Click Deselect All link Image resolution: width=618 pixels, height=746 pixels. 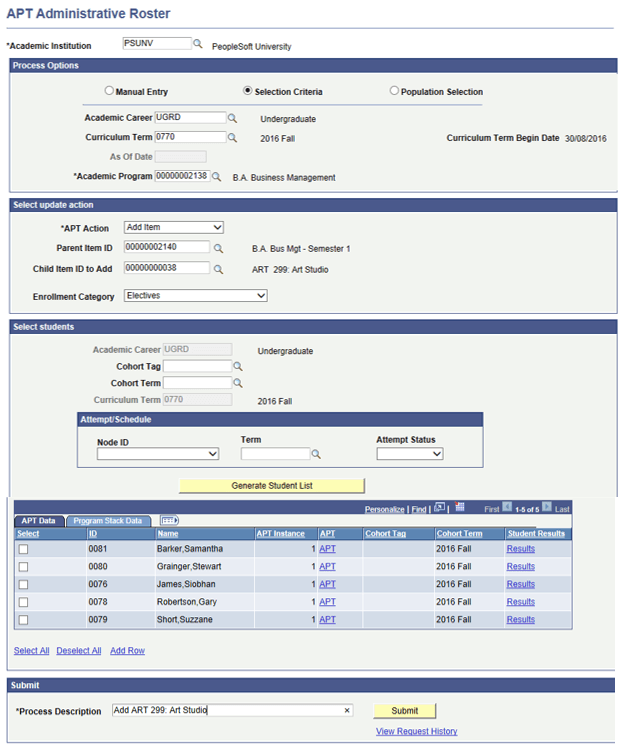pyautogui.click(x=79, y=650)
